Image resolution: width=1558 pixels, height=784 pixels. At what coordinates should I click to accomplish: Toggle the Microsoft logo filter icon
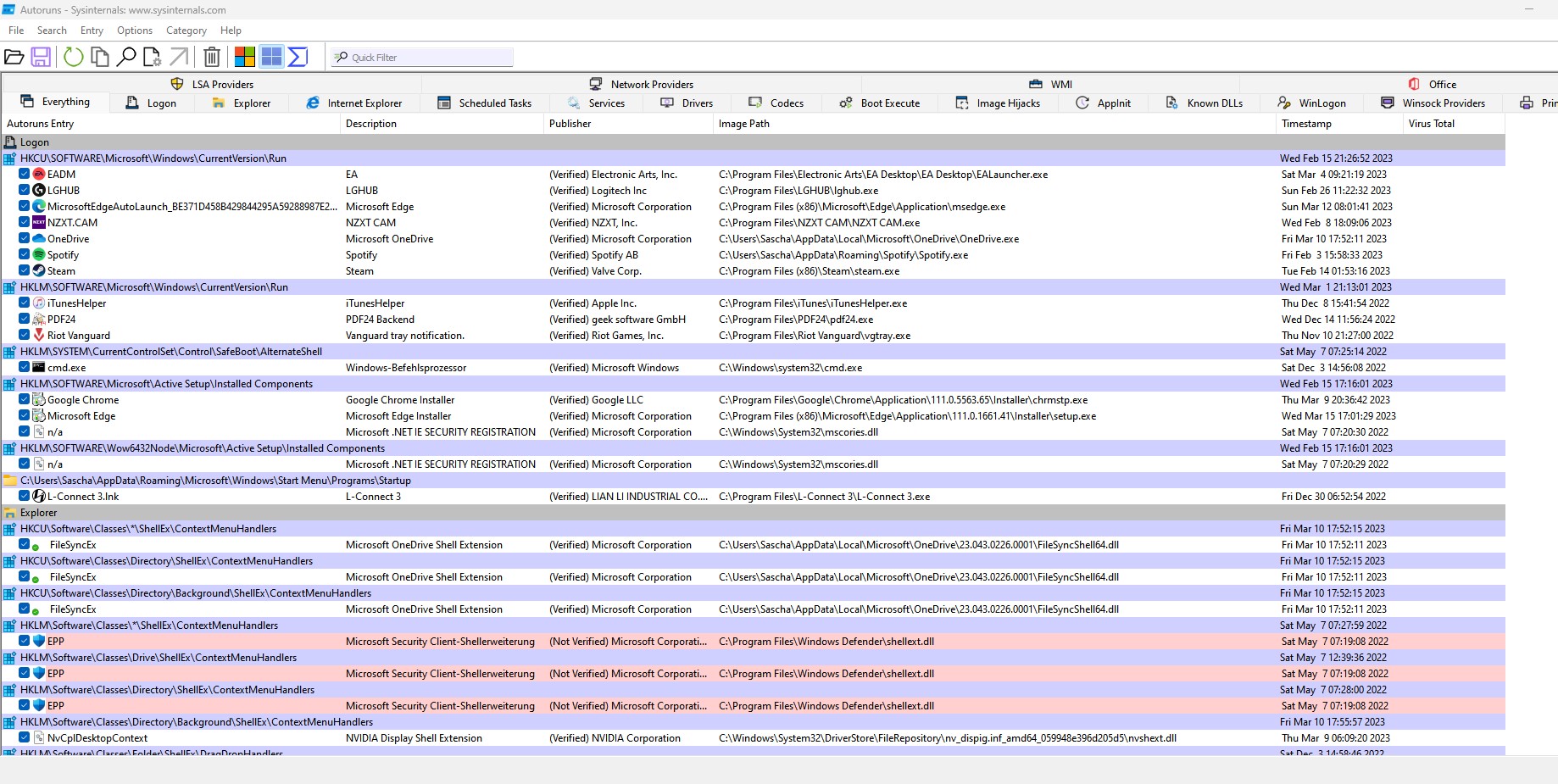(245, 57)
